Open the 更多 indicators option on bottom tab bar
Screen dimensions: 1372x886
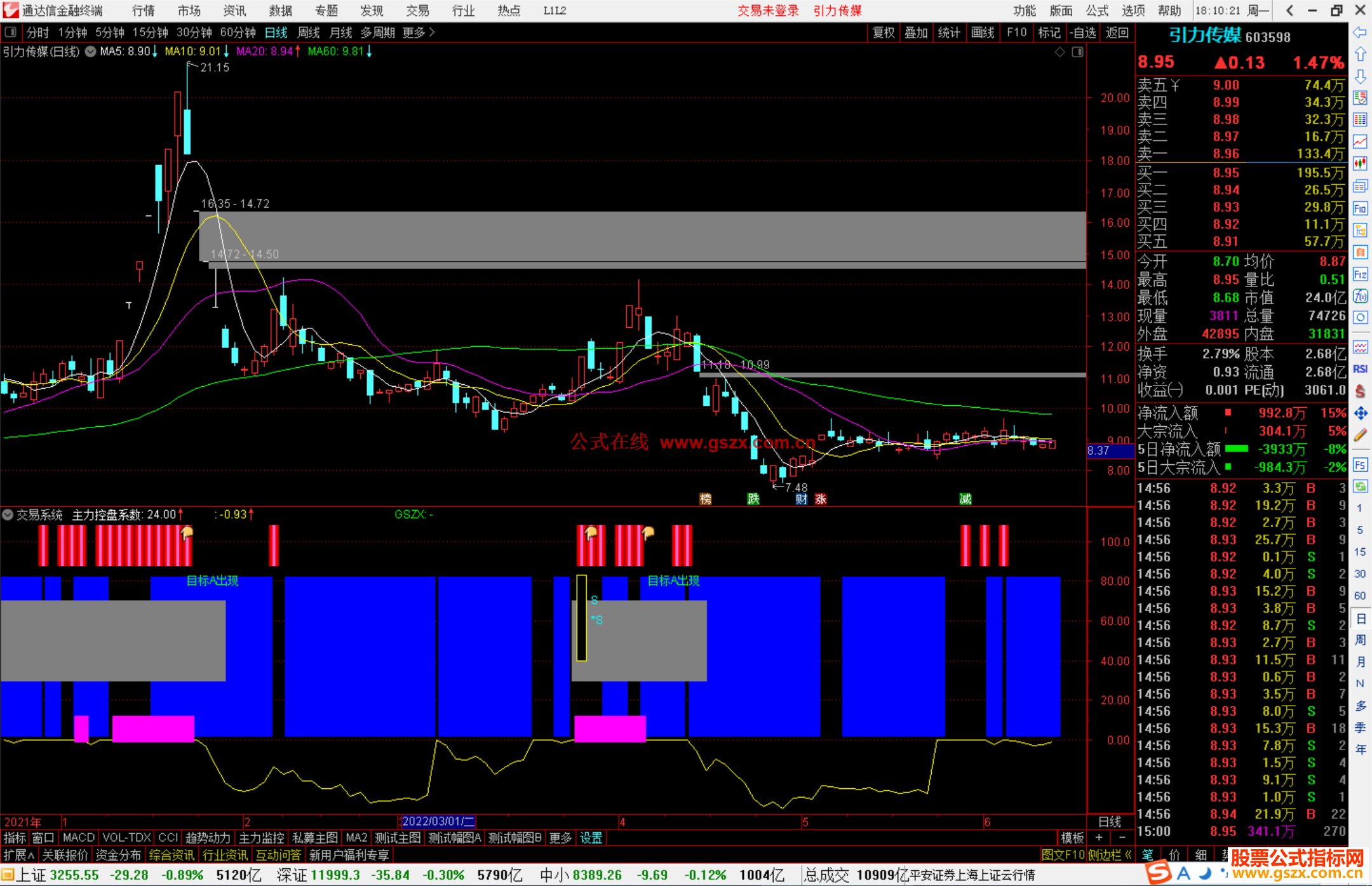560,838
